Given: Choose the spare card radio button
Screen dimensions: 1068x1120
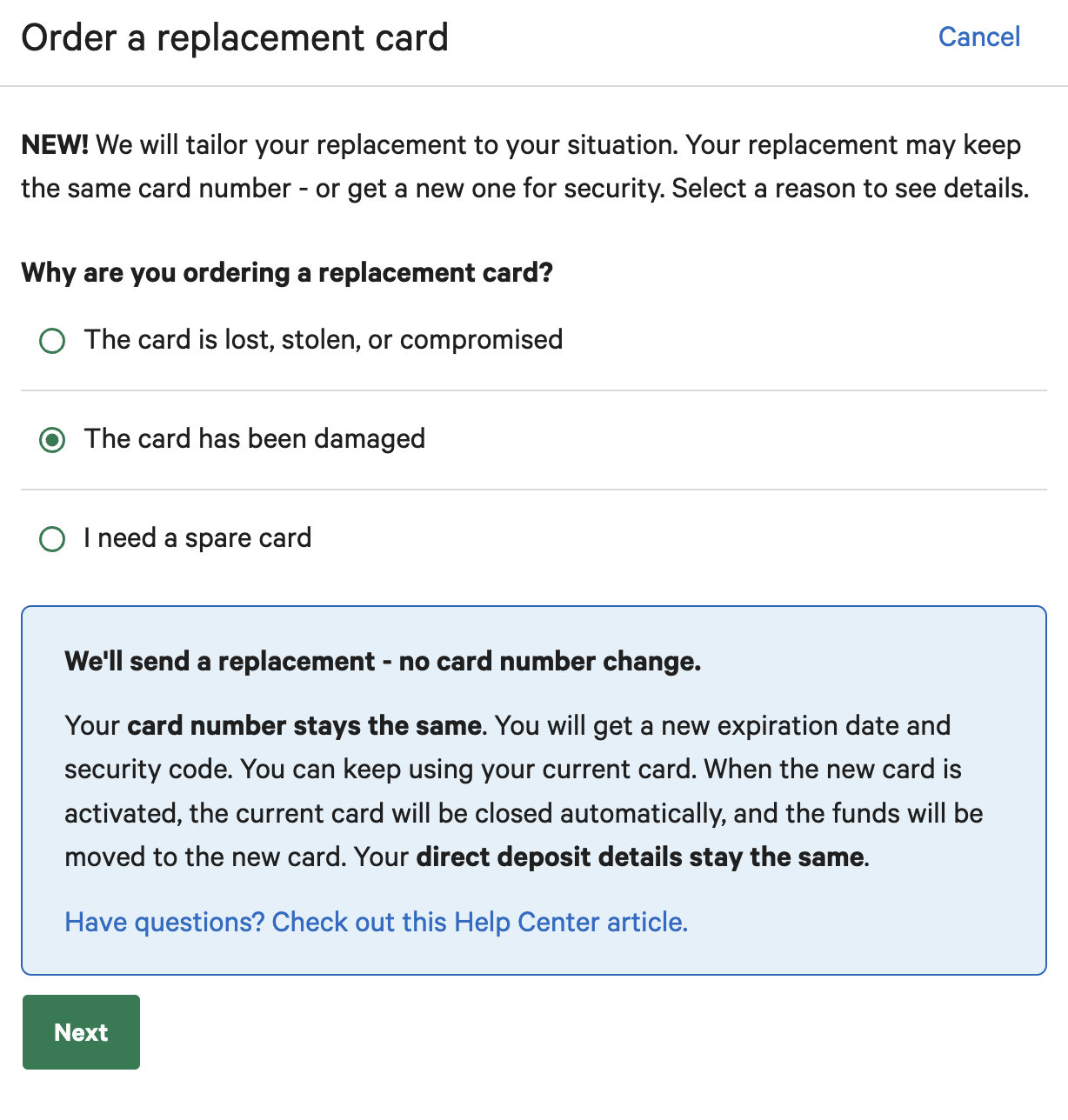Looking at the screenshot, I should pyautogui.click(x=52, y=539).
